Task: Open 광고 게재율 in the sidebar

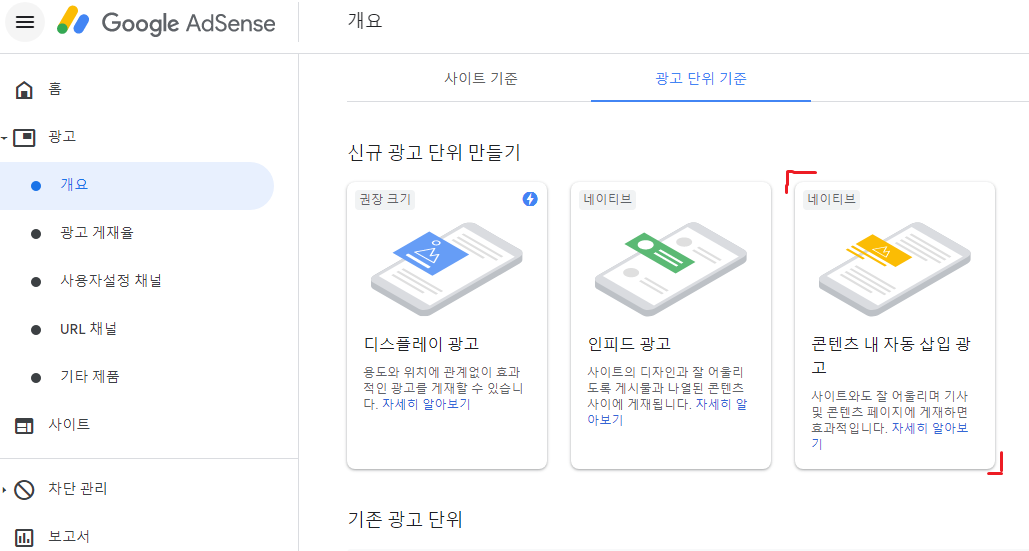Action: point(97,233)
